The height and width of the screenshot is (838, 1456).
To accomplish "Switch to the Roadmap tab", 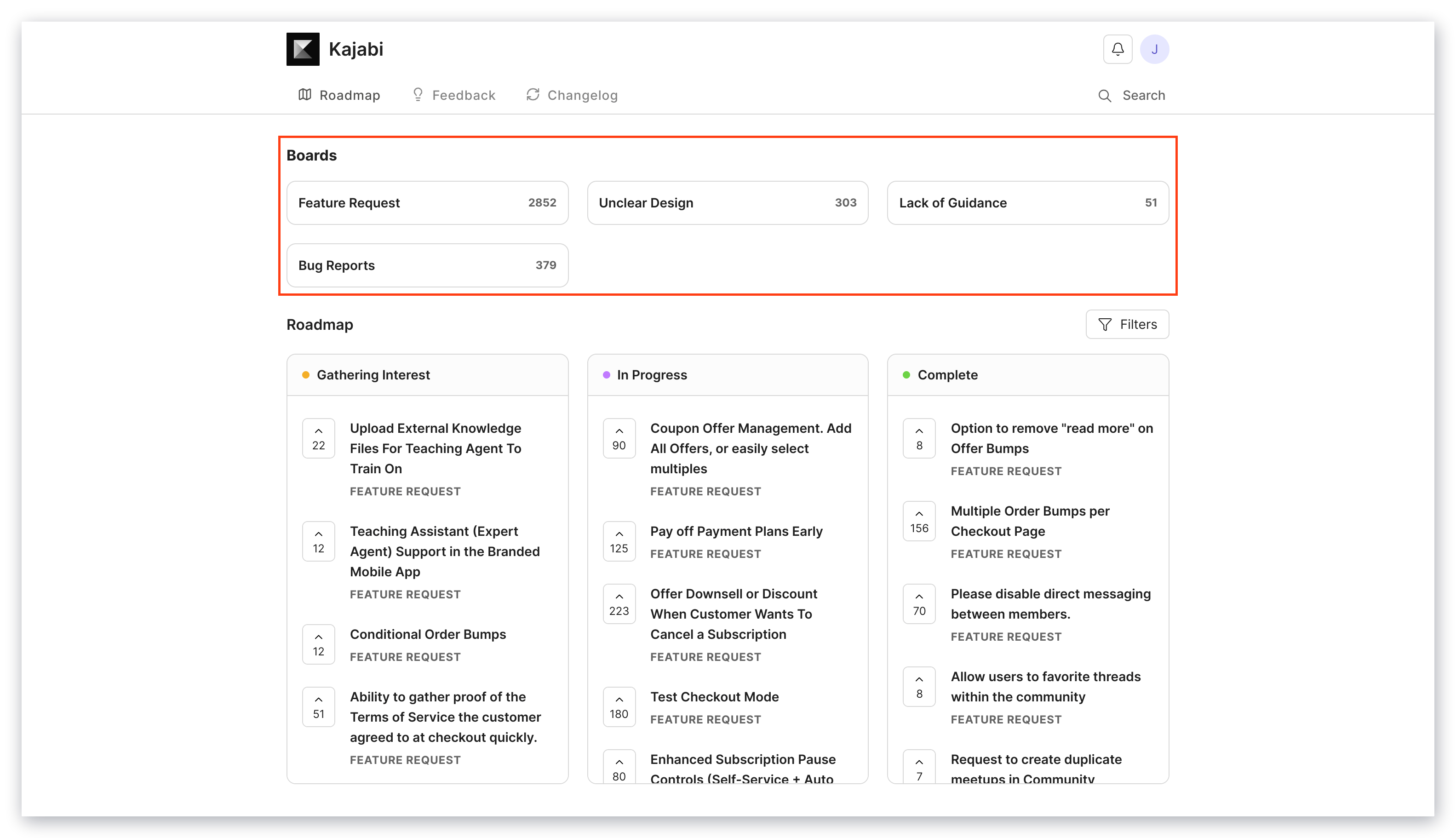I will [339, 95].
